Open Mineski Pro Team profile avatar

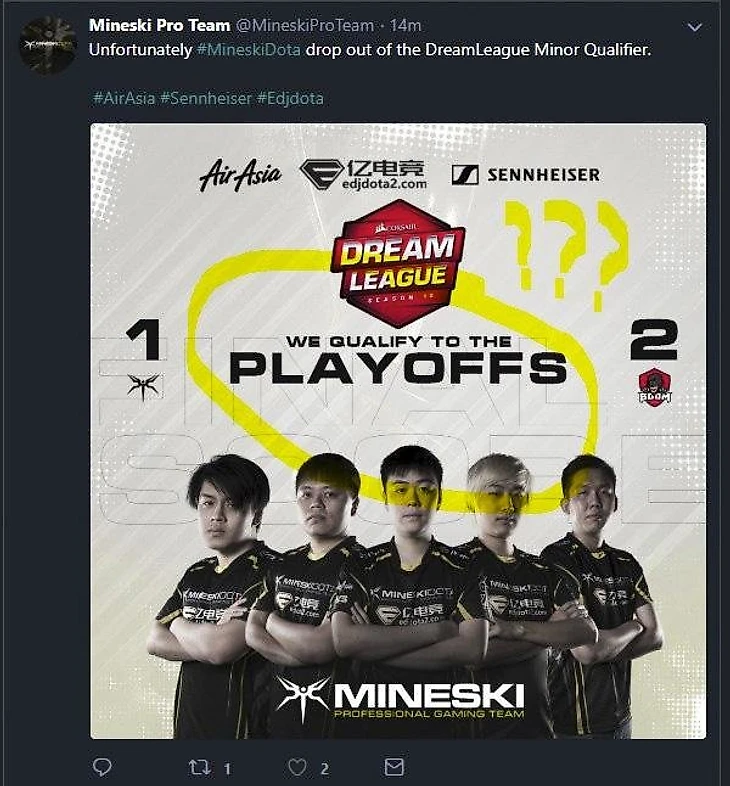pyautogui.click(x=47, y=45)
